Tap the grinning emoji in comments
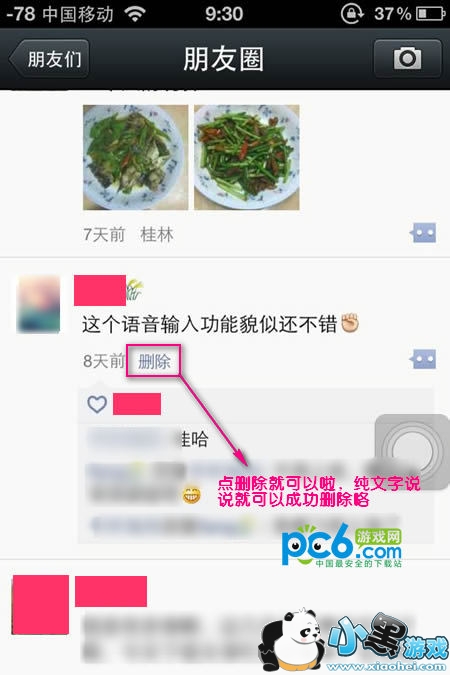The image size is (450, 675). pyautogui.click(x=191, y=495)
